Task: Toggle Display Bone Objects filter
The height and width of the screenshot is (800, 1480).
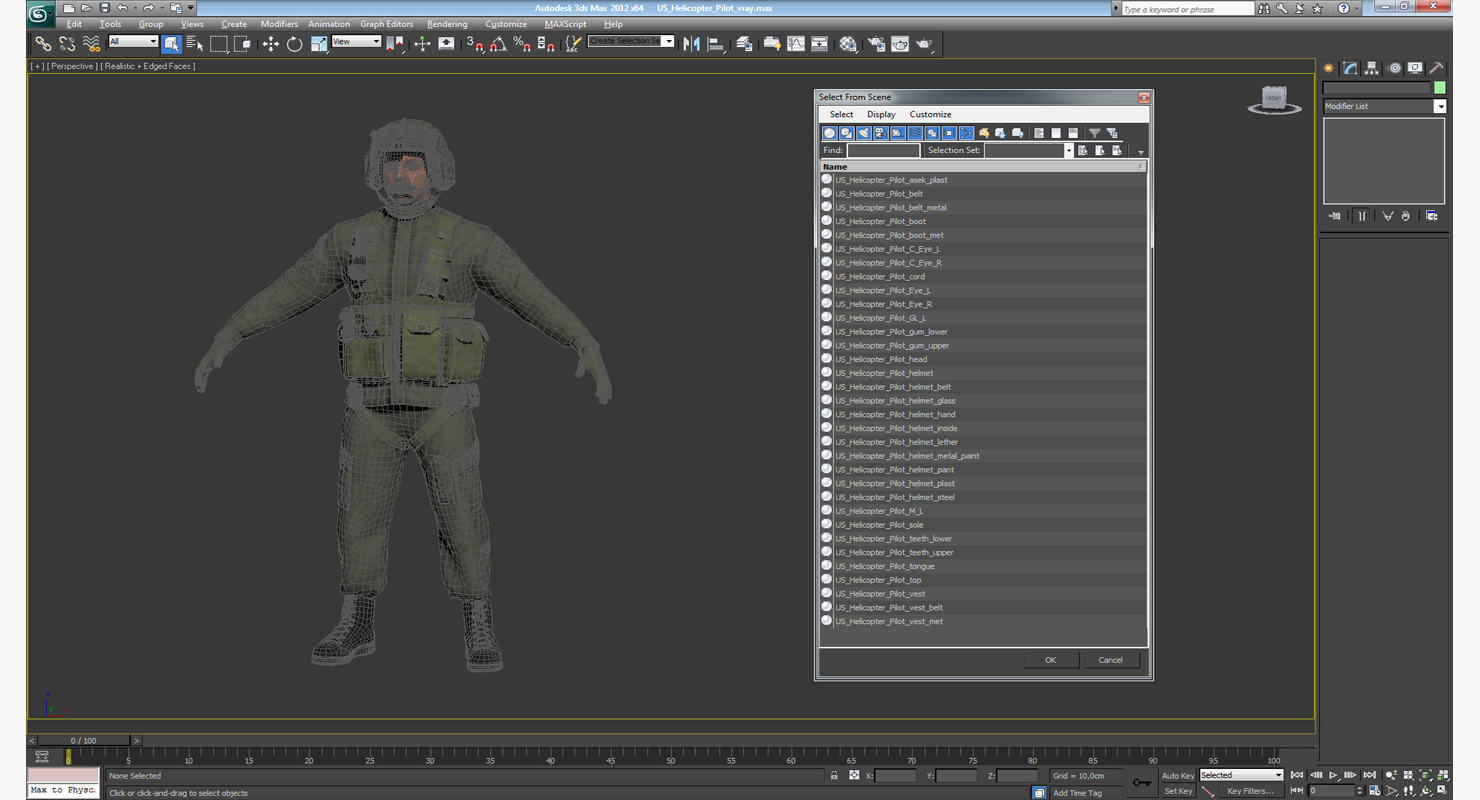Action: click(966, 133)
